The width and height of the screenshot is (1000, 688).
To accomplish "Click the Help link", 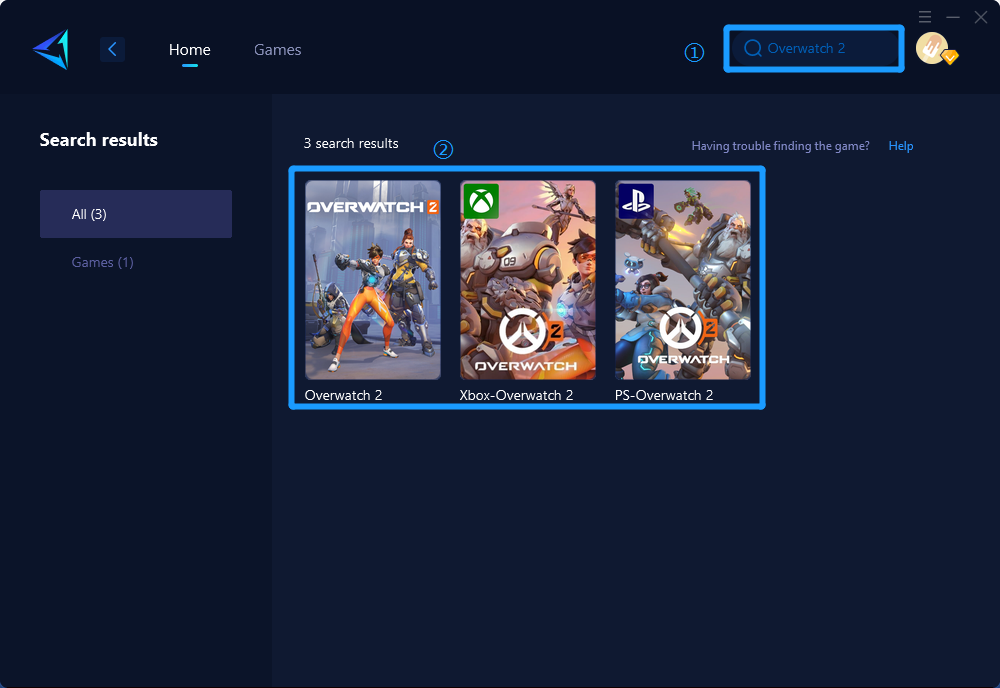I will [901, 146].
